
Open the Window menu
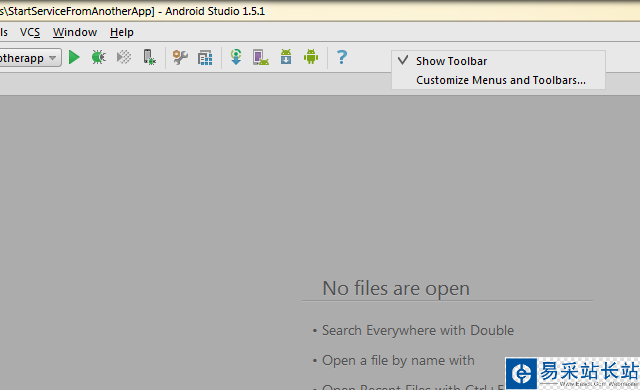tap(75, 32)
